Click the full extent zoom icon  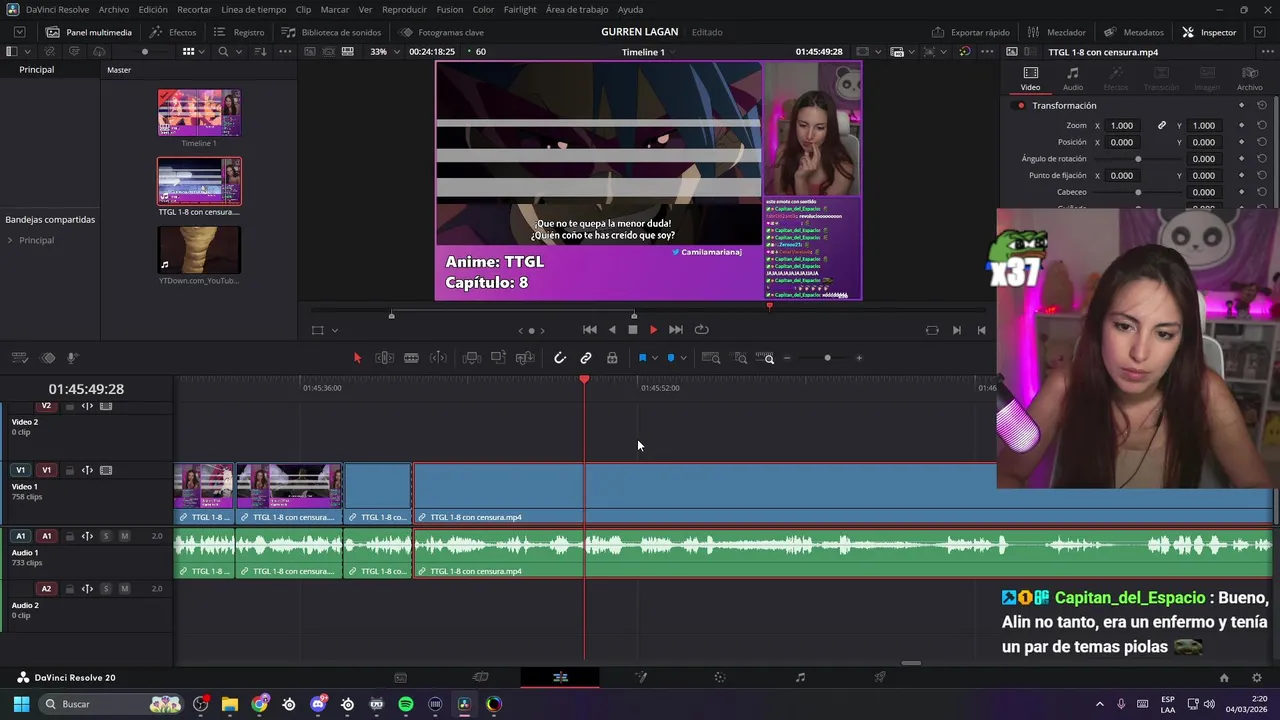point(711,358)
